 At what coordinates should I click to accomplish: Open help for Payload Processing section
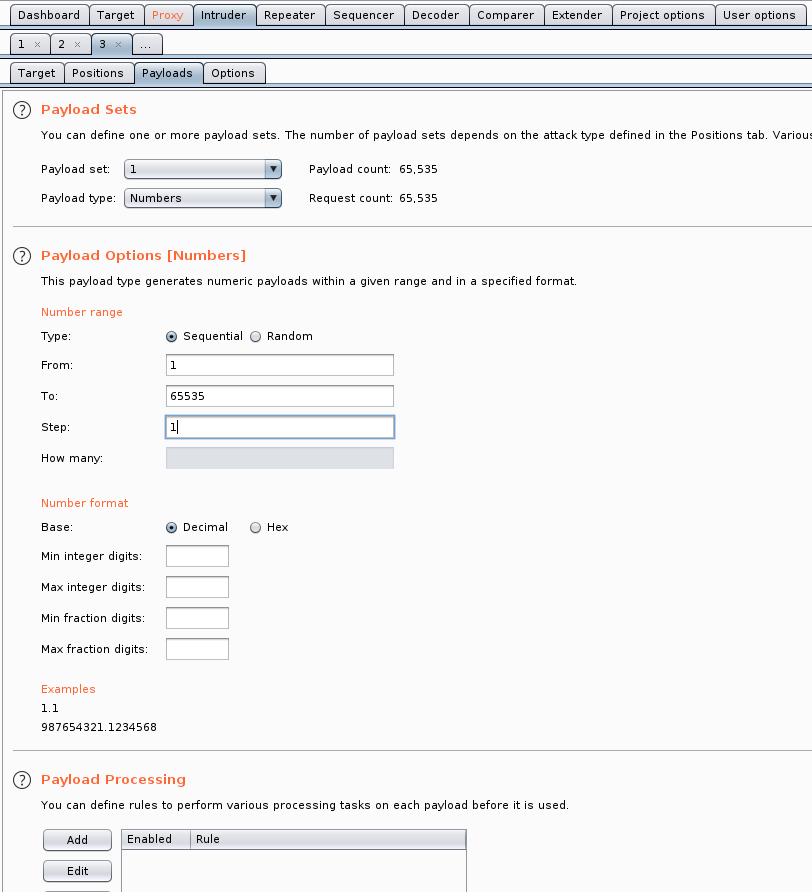[22, 780]
